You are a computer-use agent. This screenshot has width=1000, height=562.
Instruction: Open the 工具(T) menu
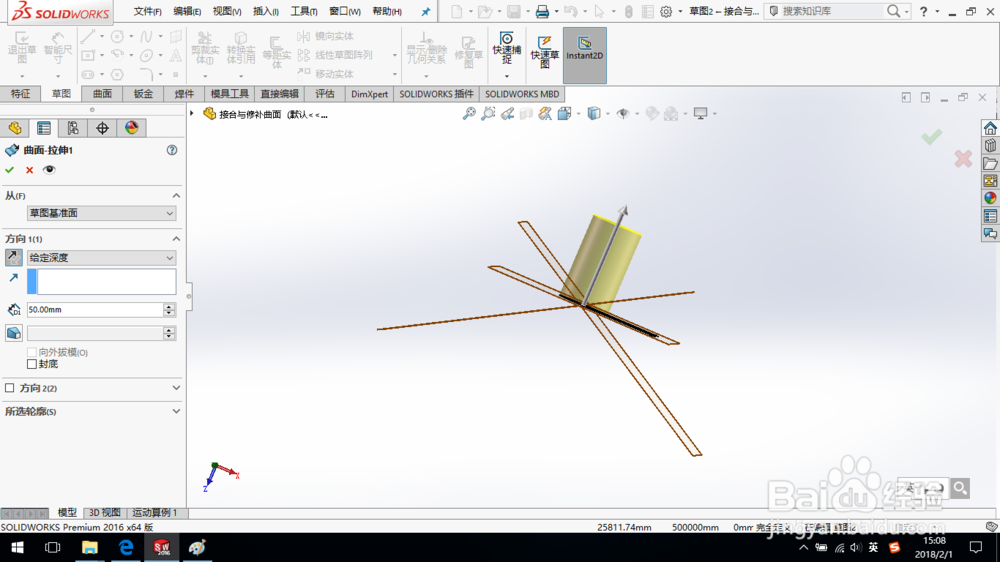coord(304,11)
